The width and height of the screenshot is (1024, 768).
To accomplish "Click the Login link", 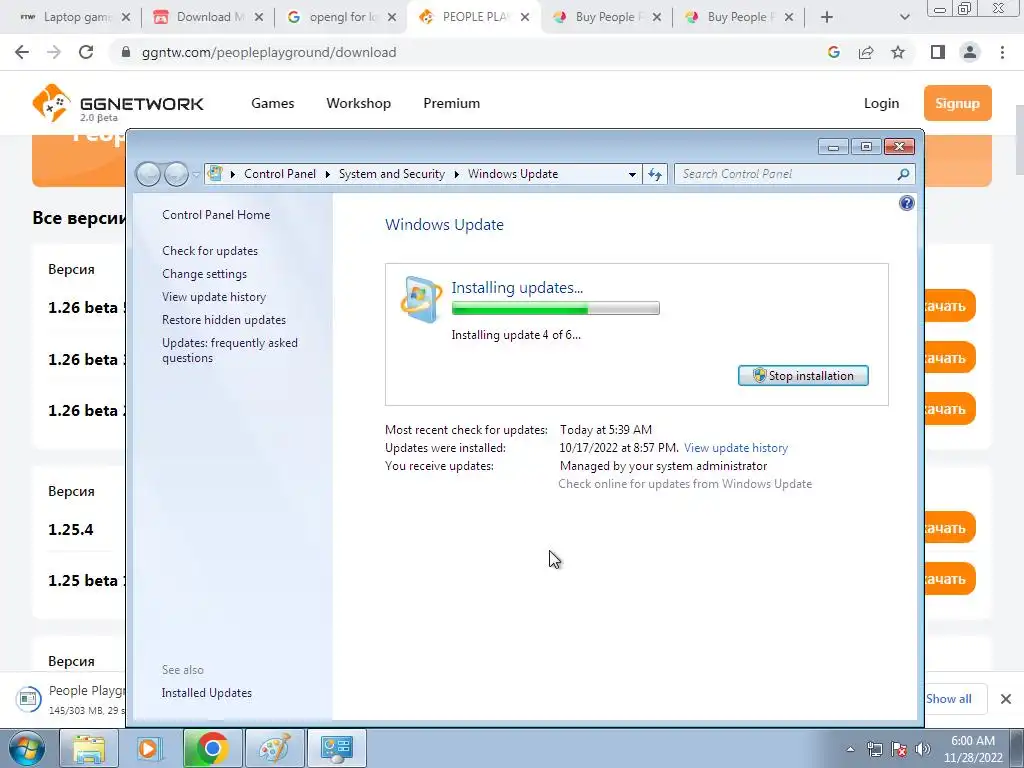I will point(881,103).
